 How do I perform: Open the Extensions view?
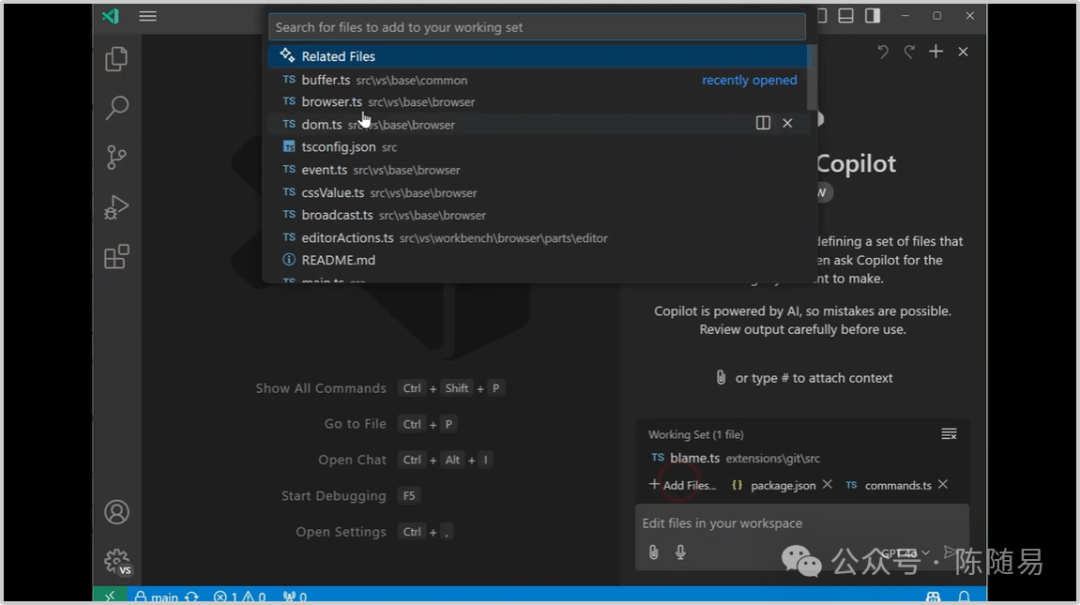(x=116, y=257)
